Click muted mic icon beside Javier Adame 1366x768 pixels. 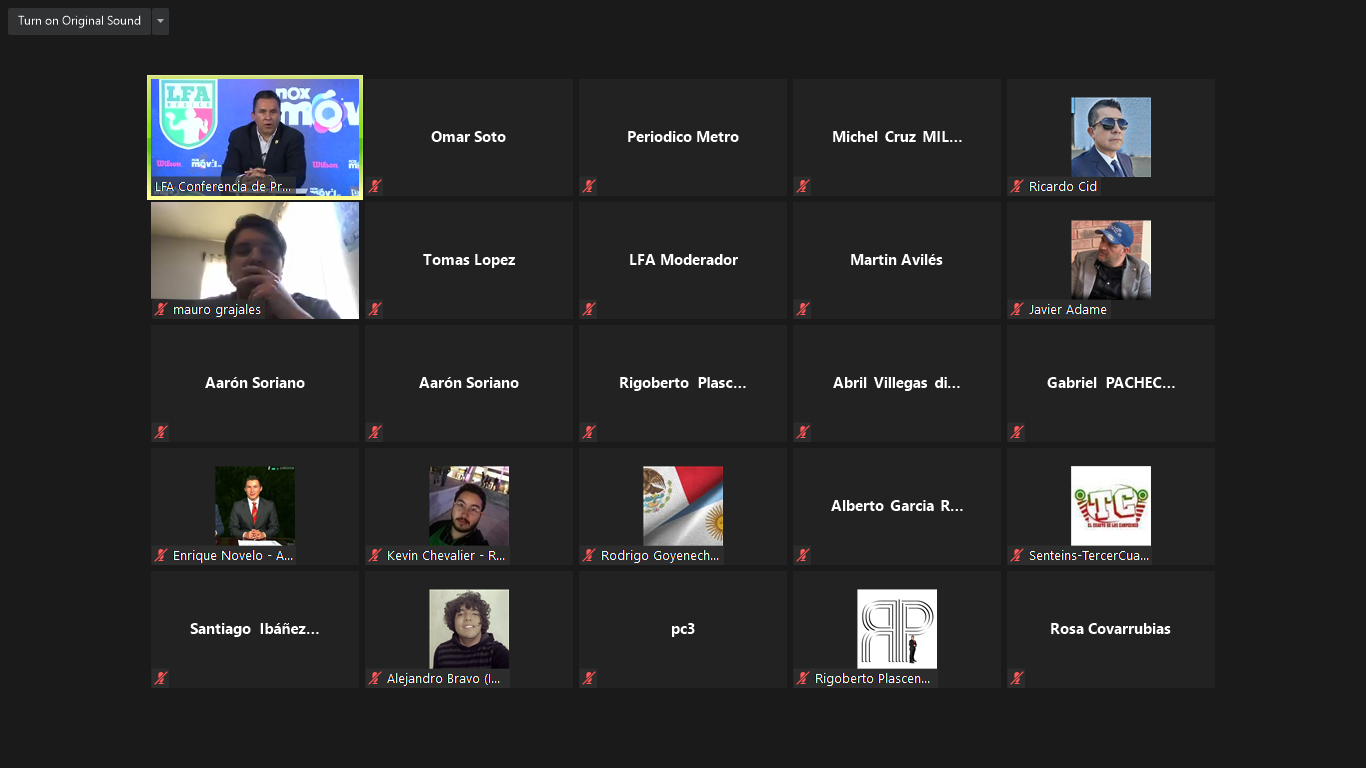pos(1017,309)
